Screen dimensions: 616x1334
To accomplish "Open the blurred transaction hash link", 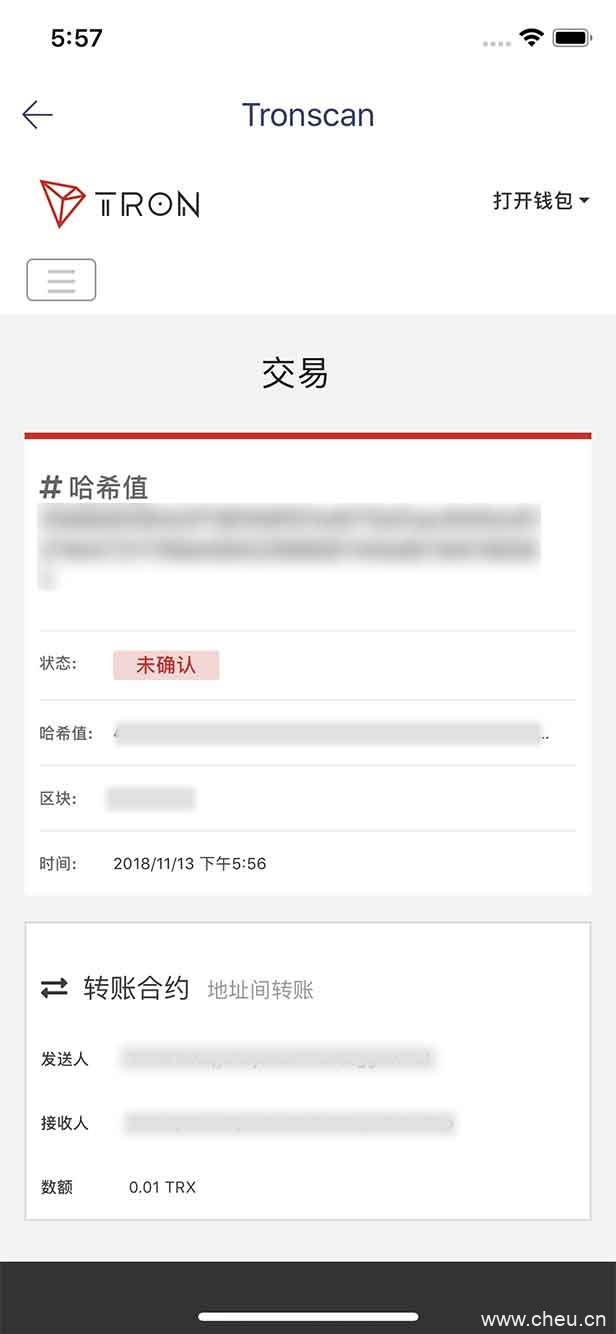I will 331,734.
